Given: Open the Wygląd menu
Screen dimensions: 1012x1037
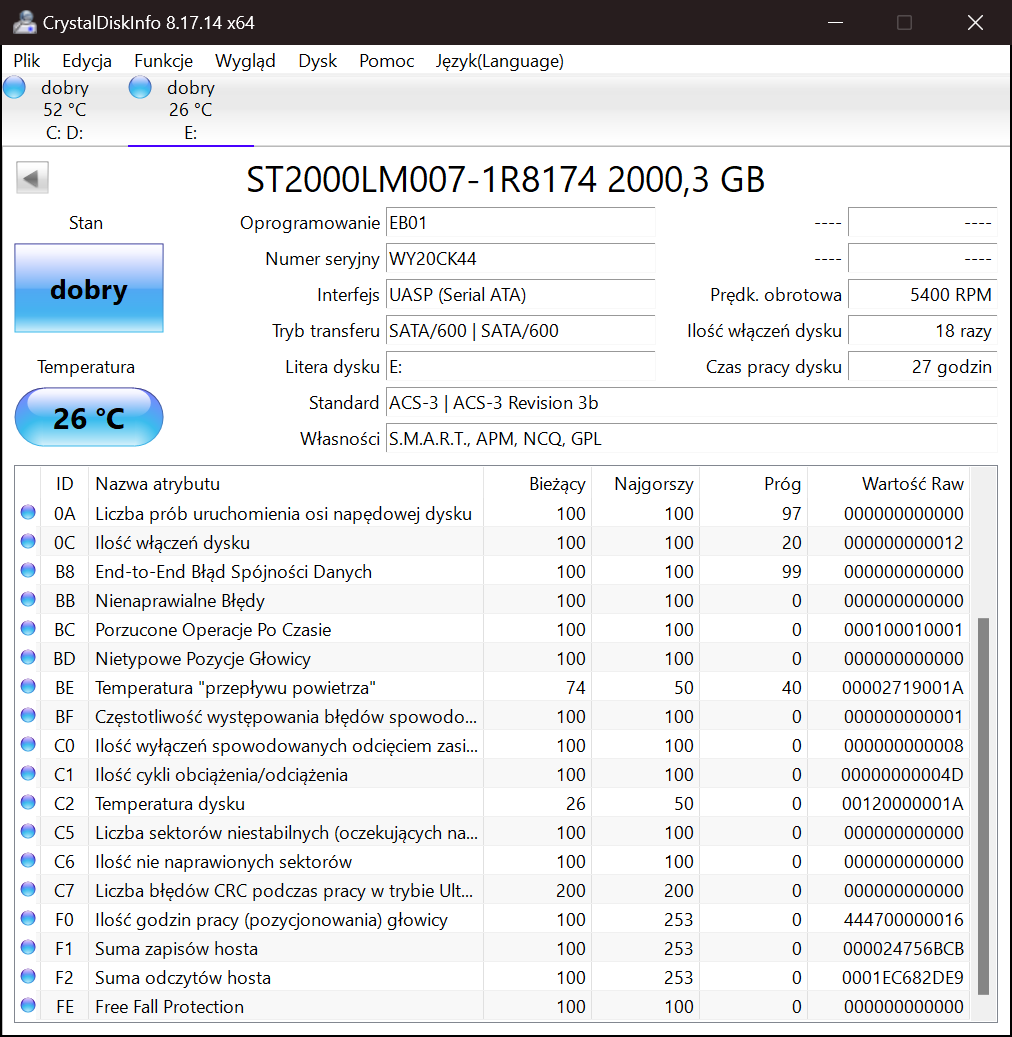Looking at the screenshot, I should point(245,61).
